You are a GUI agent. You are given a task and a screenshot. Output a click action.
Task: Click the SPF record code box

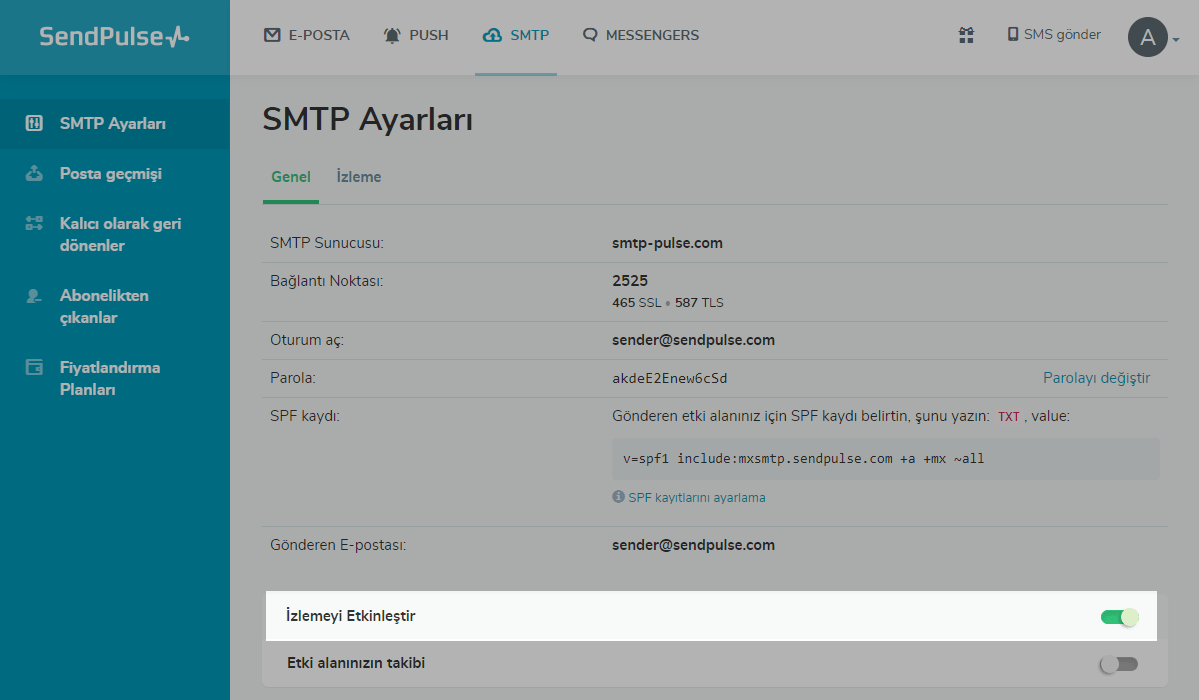pyautogui.click(x=885, y=459)
